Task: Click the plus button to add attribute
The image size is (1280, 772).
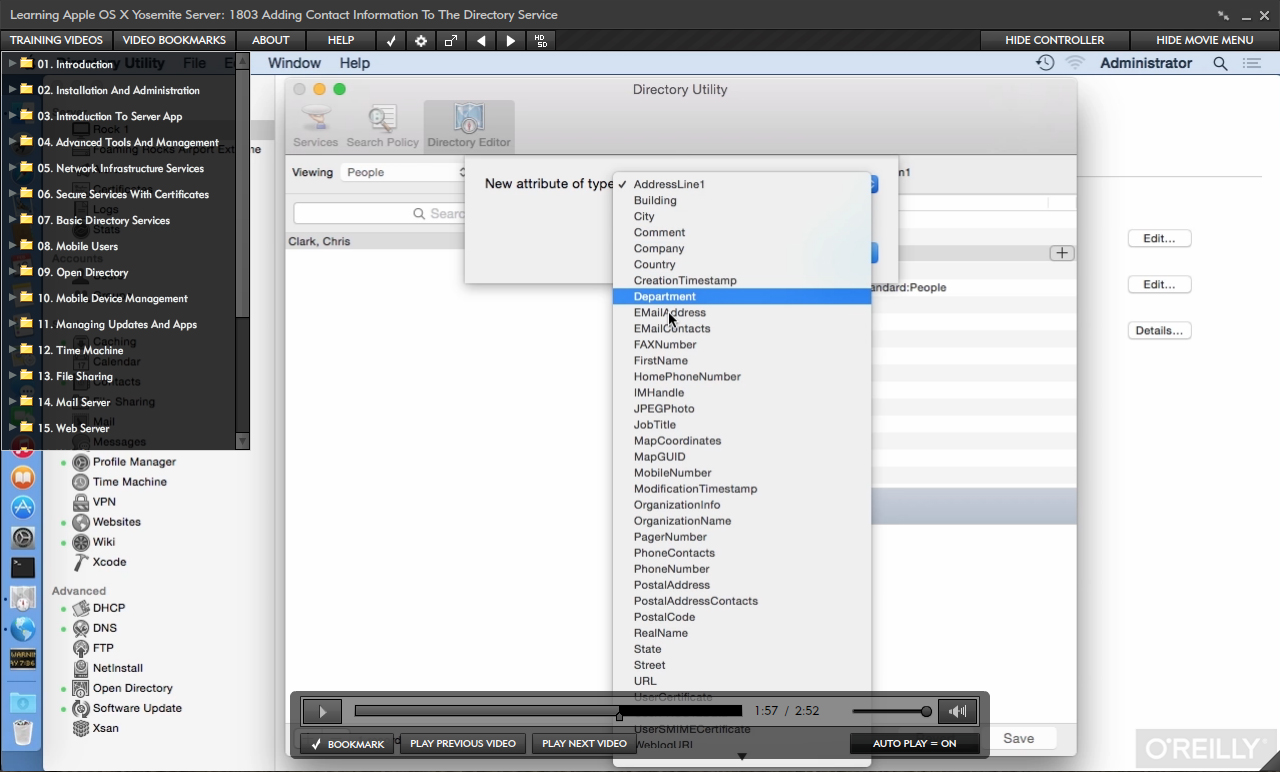Action: point(1062,253)
